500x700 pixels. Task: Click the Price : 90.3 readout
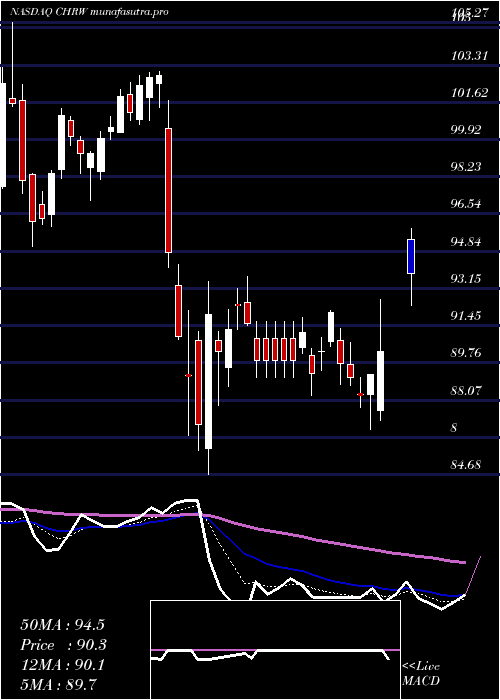pos(64,645)
